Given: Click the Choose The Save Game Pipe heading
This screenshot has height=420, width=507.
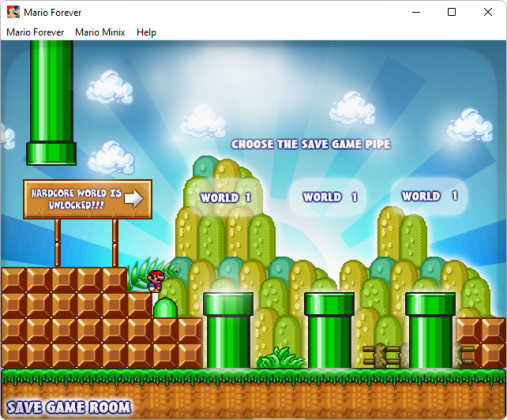Looking at the screenshot, I should click(311, 144).
